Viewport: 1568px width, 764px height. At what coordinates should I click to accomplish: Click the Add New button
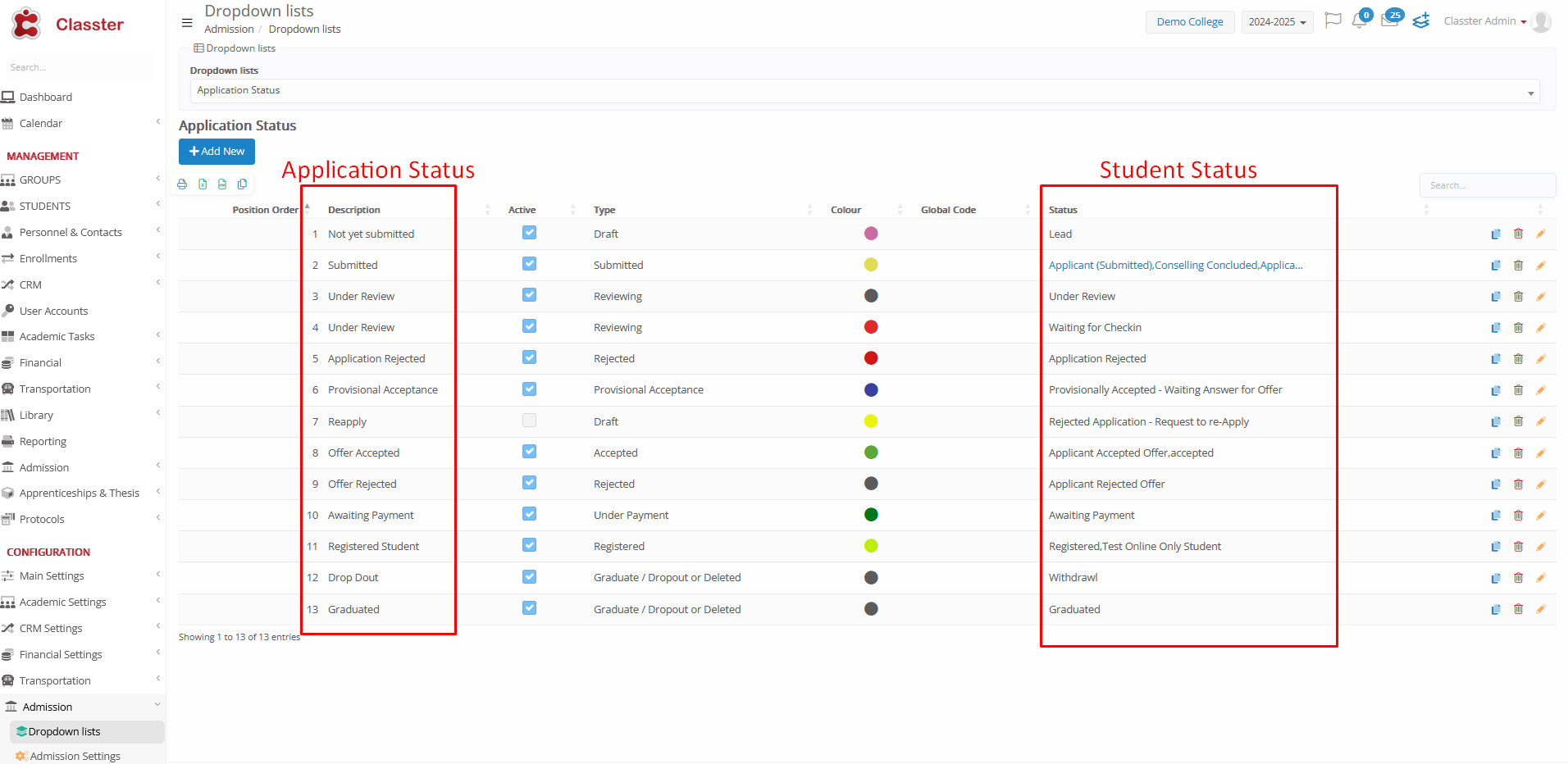[217, 152]
